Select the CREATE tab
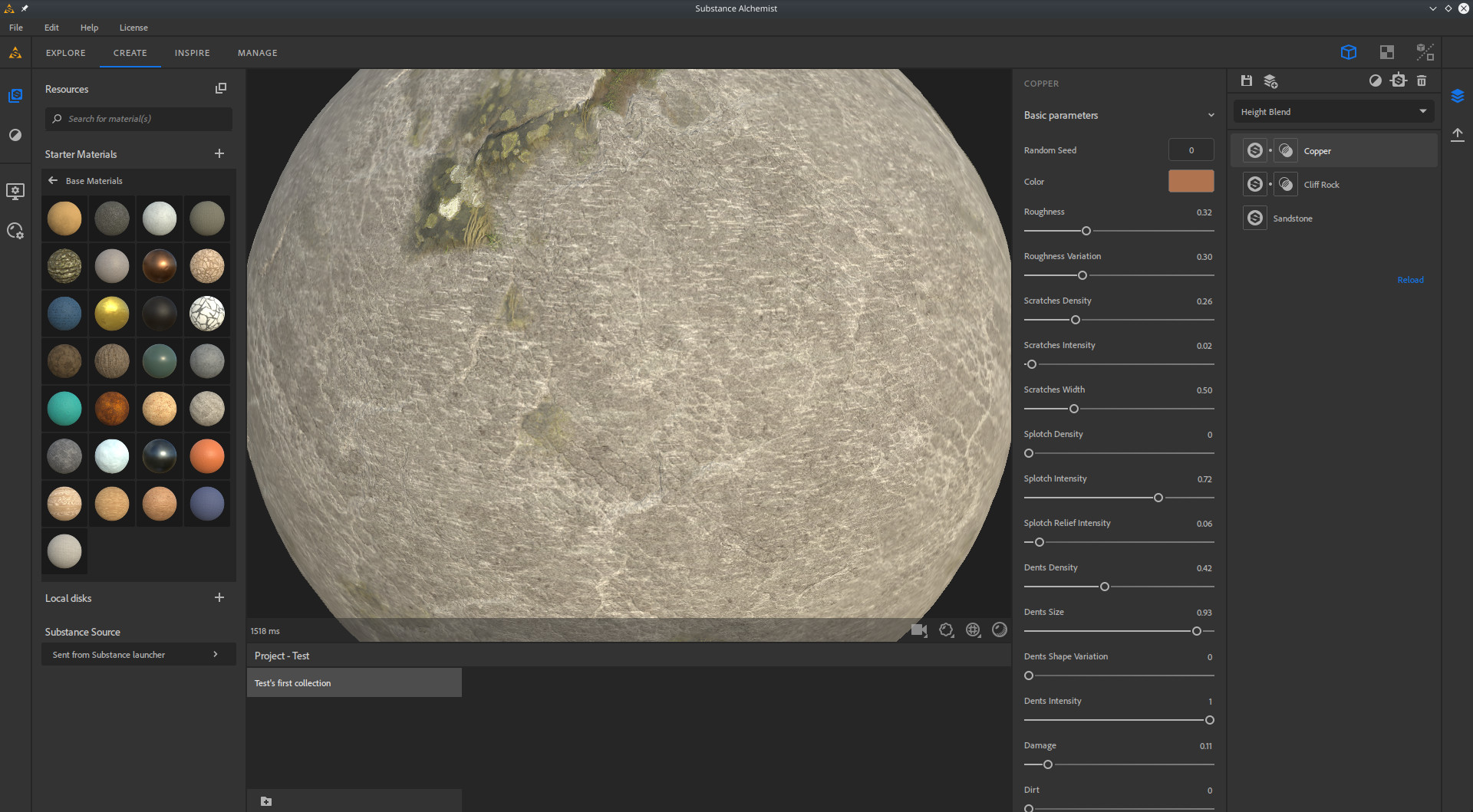Screen dimensions: 1473x812 (x=130, y=53)
